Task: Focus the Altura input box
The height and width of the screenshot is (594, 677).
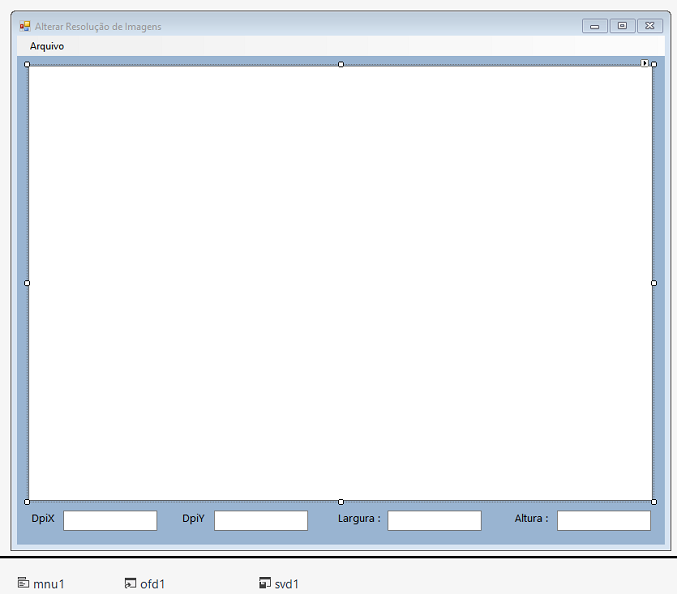Action: (604, 520)
